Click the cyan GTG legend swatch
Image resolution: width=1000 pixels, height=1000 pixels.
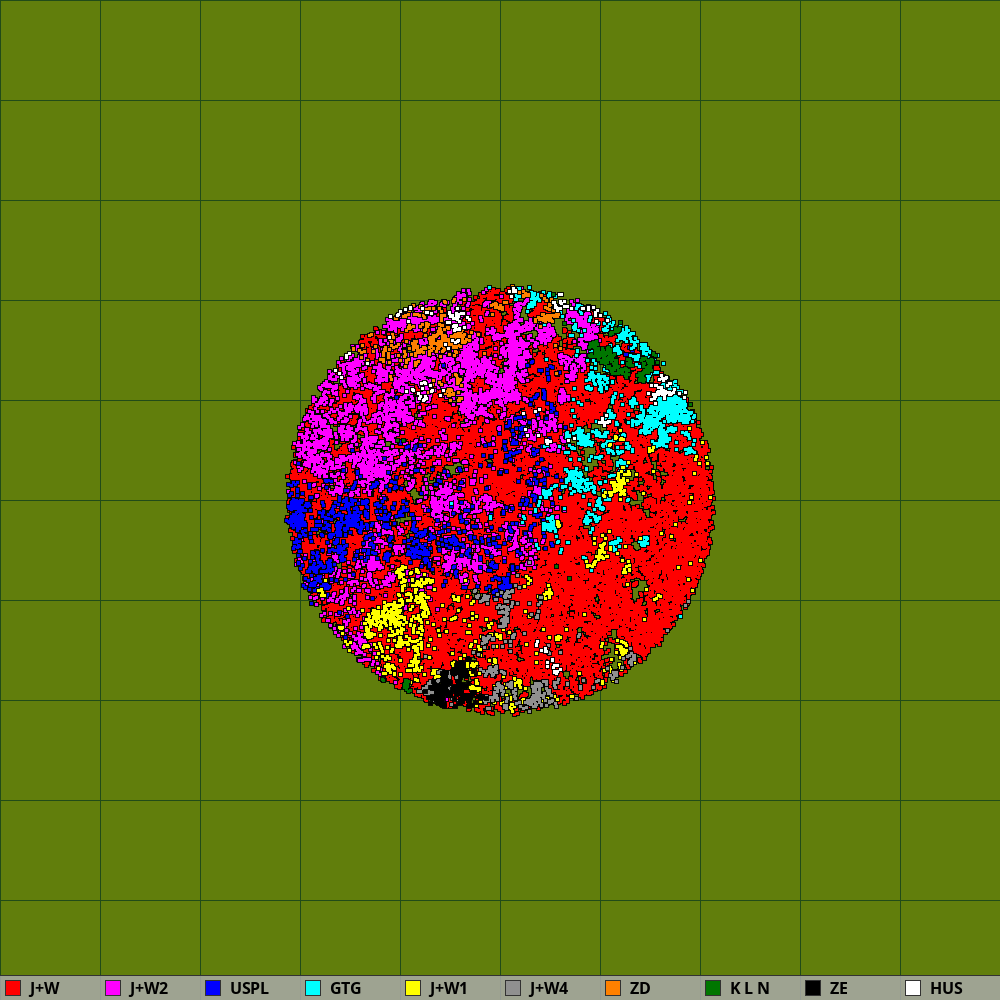(313, 988)
